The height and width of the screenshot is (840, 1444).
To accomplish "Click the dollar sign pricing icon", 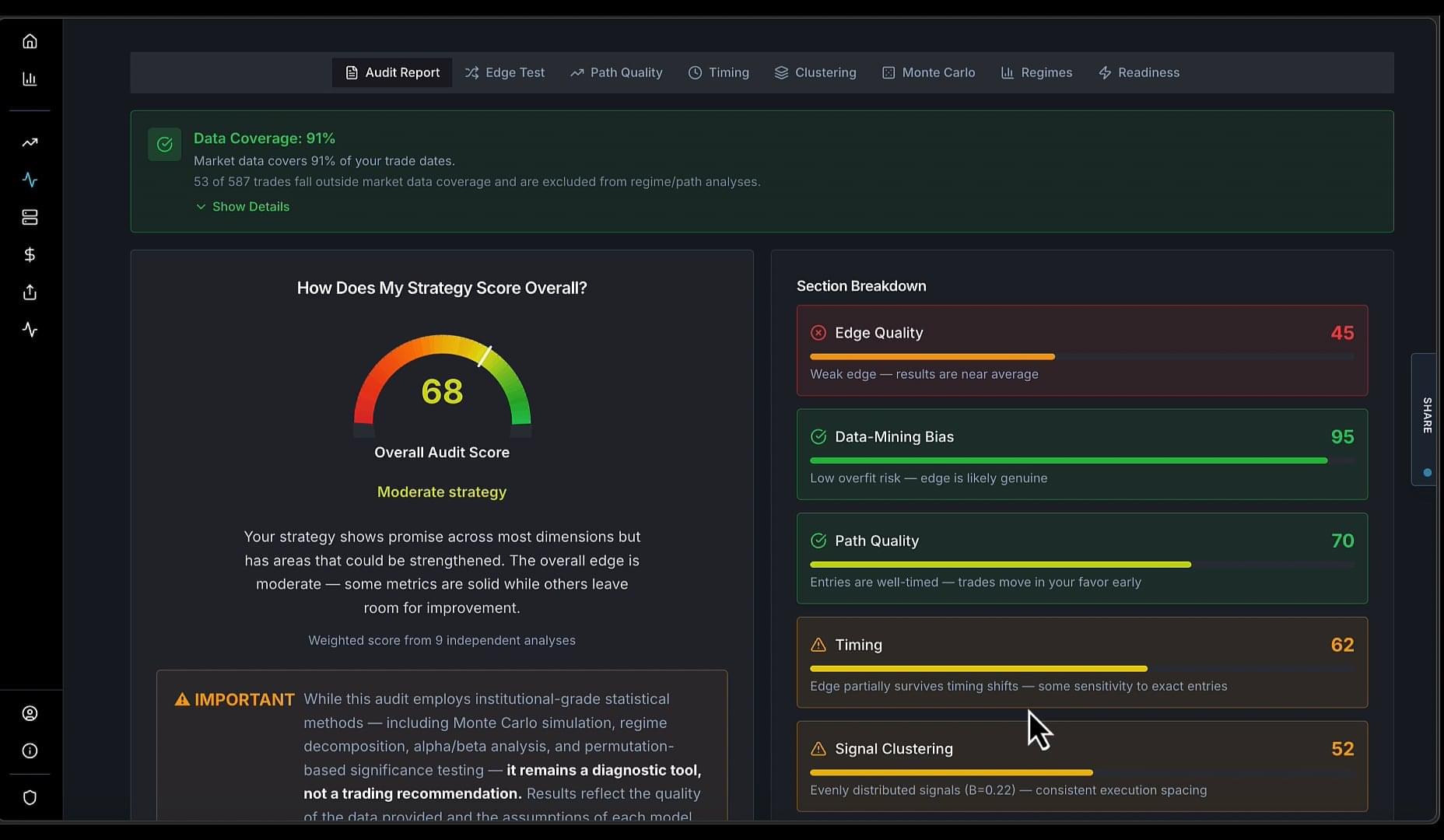I will tap(30, 254).
